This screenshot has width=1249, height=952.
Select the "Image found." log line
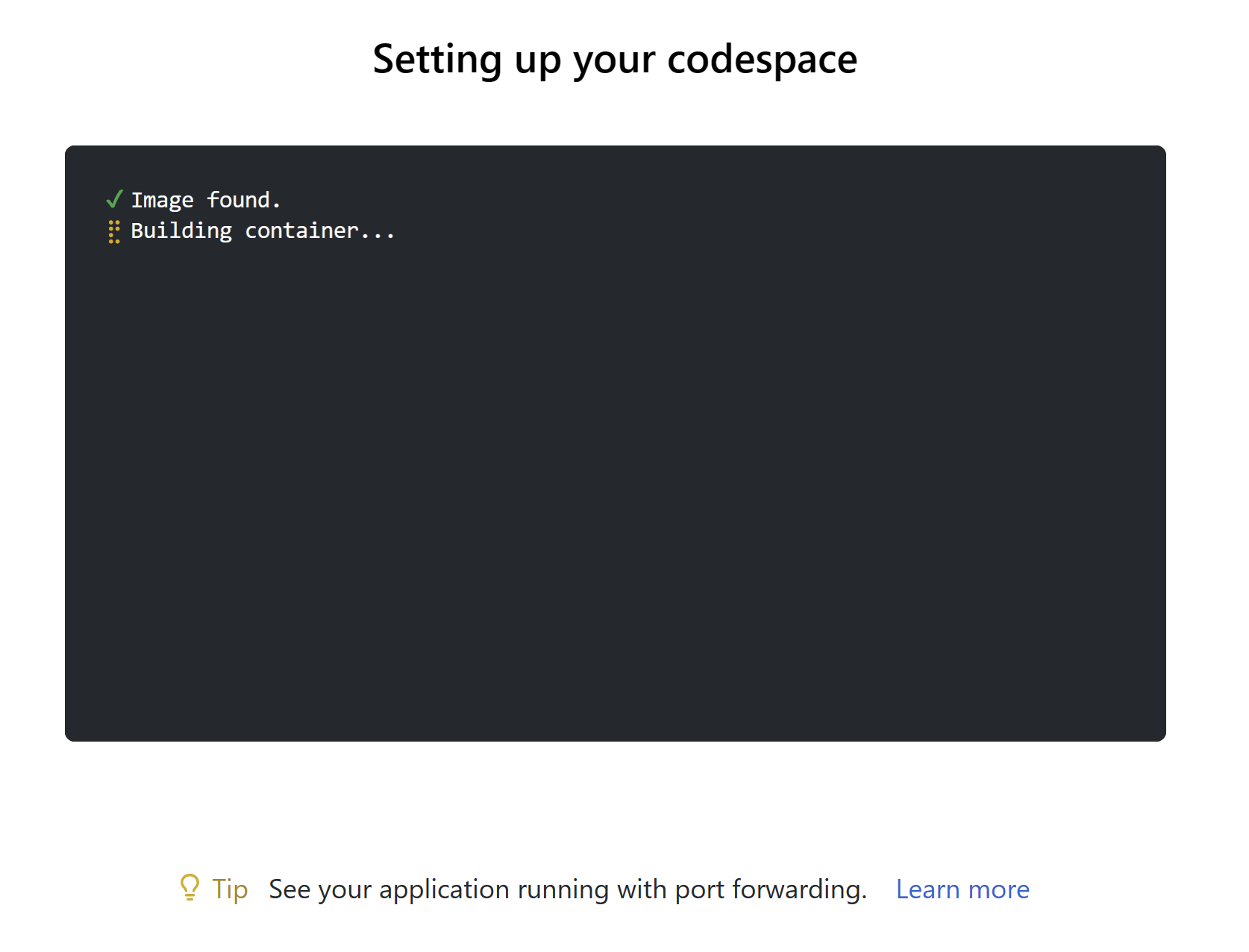point(206,200)
